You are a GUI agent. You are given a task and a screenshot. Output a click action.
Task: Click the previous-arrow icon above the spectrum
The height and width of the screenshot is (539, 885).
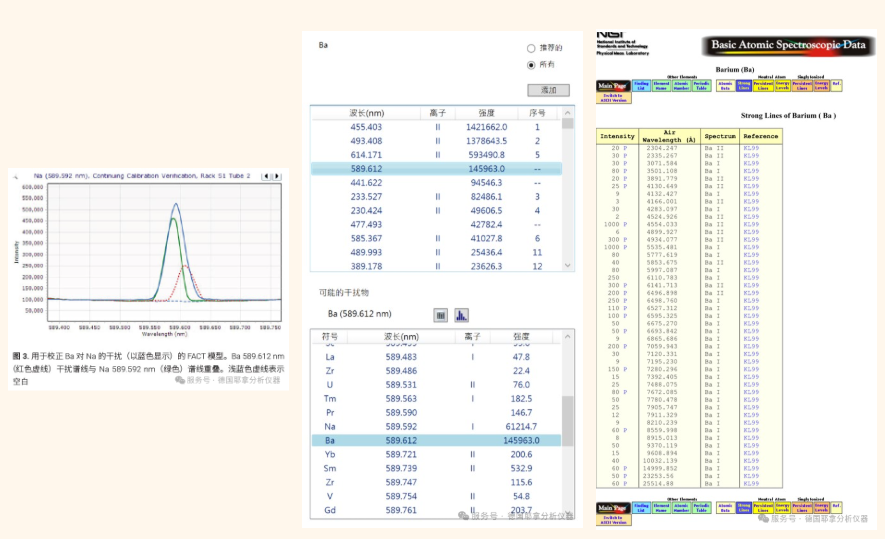pyautogui.click(x=265, y=176)
